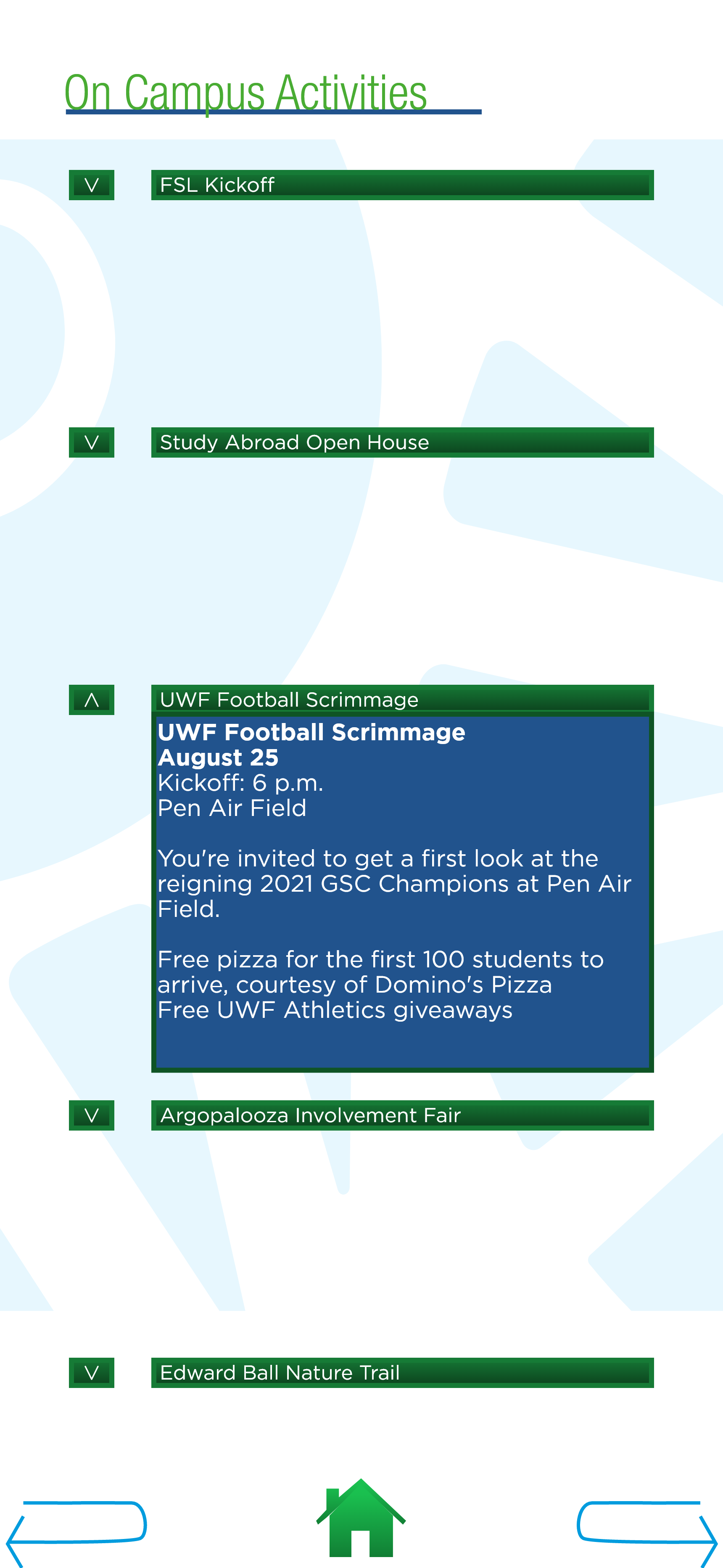Collapse the UWF Football Scrimmage chevron
Image resolution: width=723 pixels, height=1568 pixels.
91,700
